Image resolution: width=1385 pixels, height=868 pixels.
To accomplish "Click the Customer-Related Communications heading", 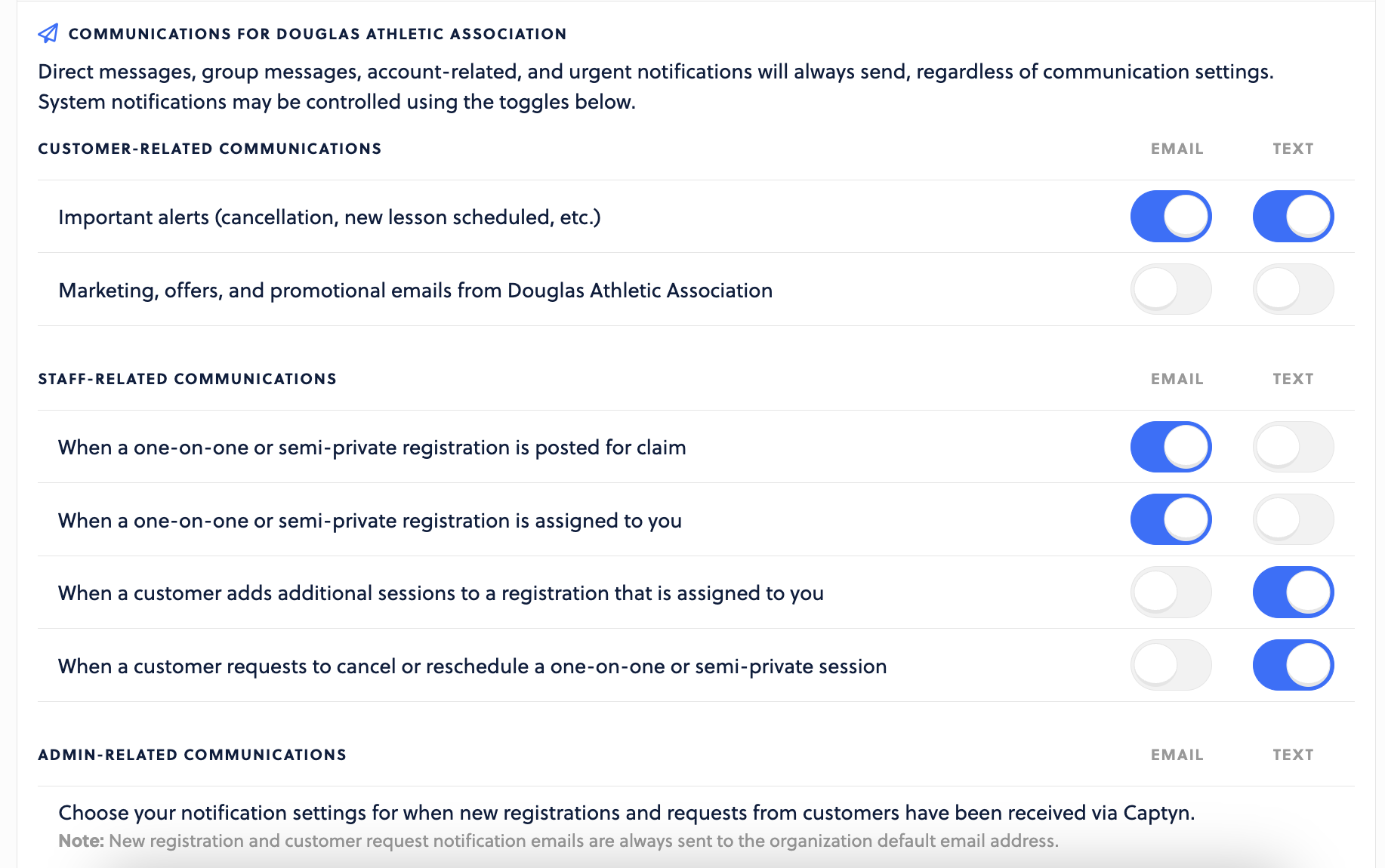I will click(210, 149).
